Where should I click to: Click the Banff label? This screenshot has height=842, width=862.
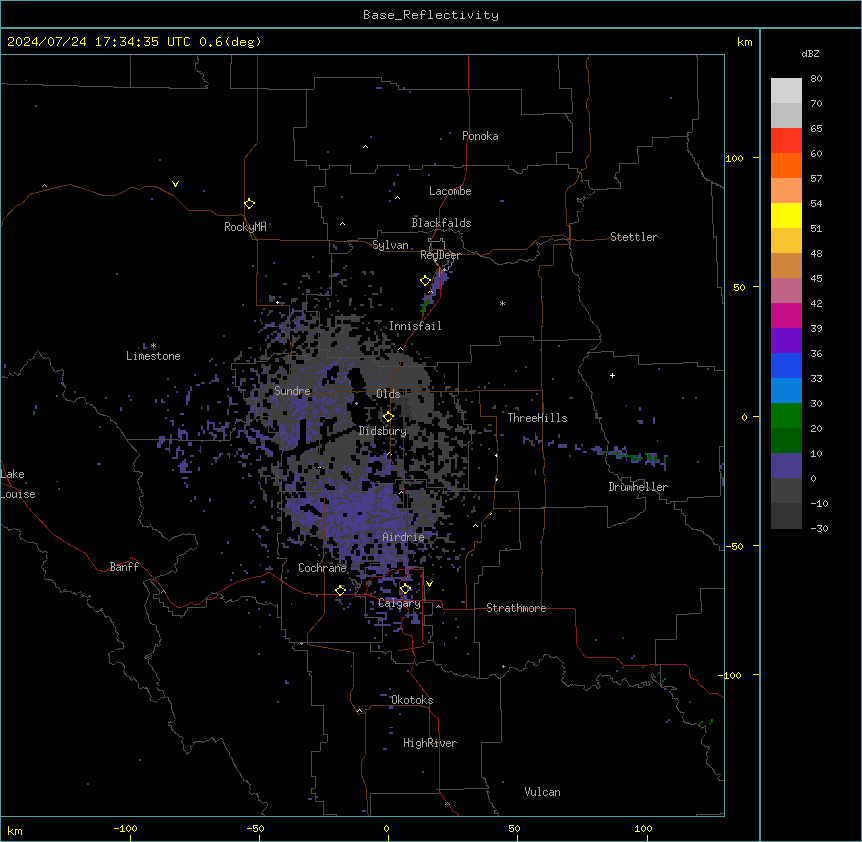[124, 567]
